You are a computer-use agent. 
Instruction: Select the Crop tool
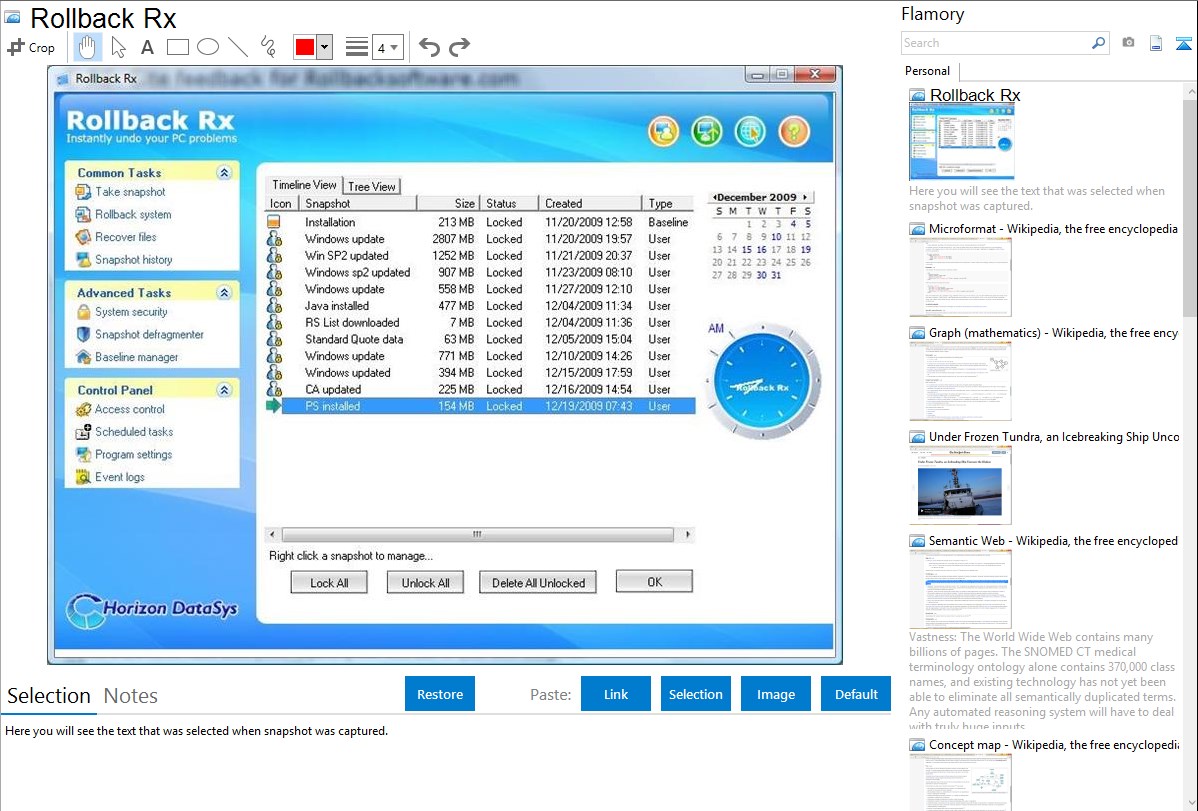point(31,47)
